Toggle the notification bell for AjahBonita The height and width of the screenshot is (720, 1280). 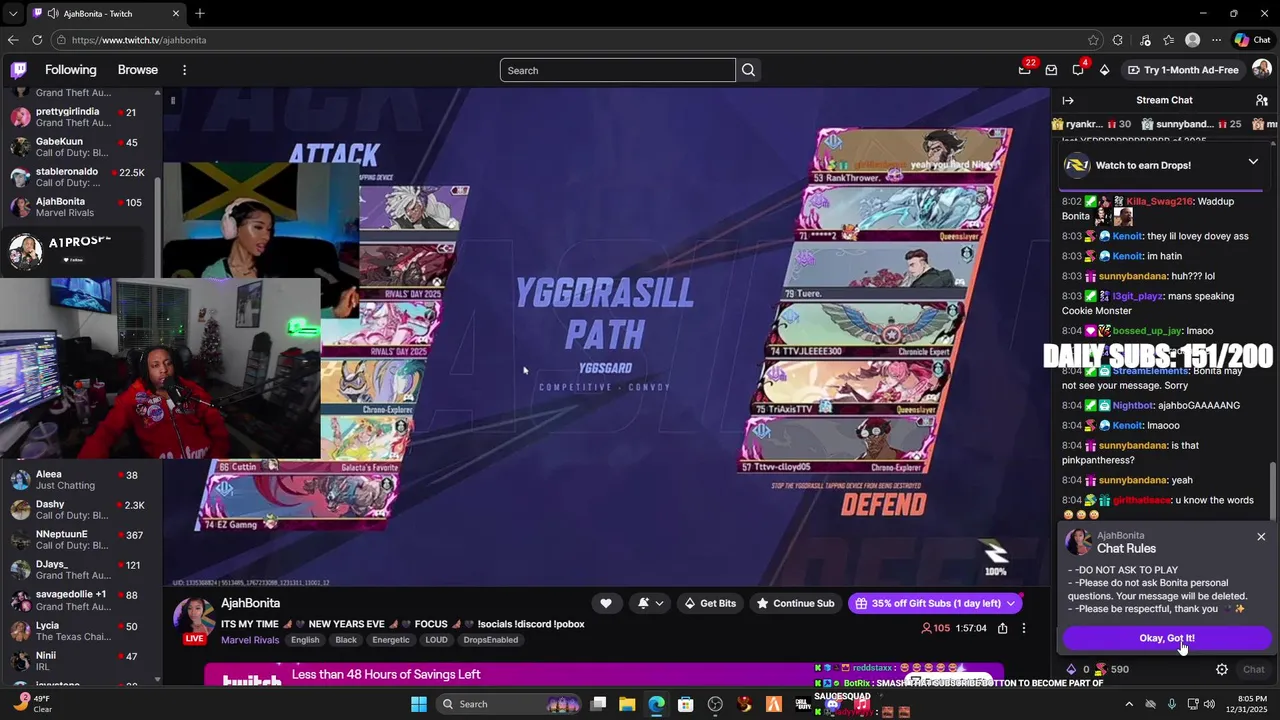(643, 603)
